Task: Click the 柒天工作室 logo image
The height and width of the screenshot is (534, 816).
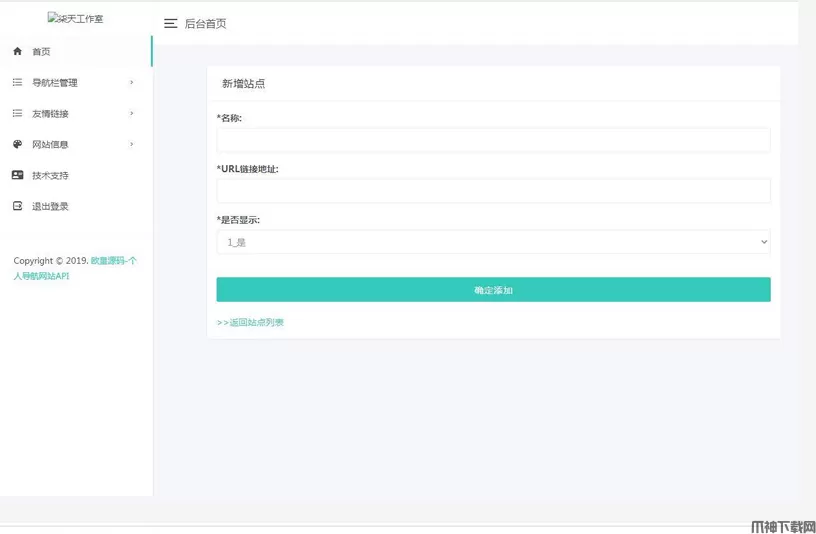Action: coord(75,18)
